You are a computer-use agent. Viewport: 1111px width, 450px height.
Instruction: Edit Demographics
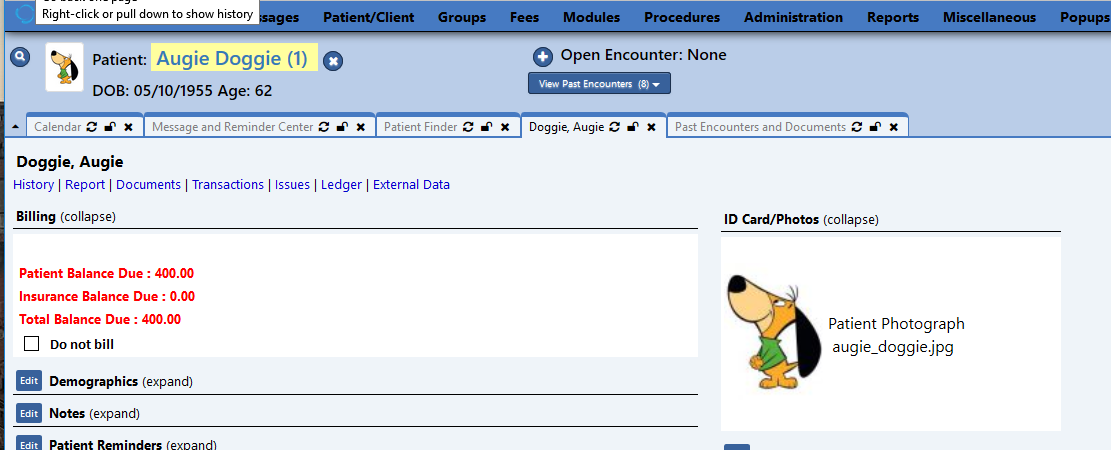pyautogui.click(x=29, y=381)
